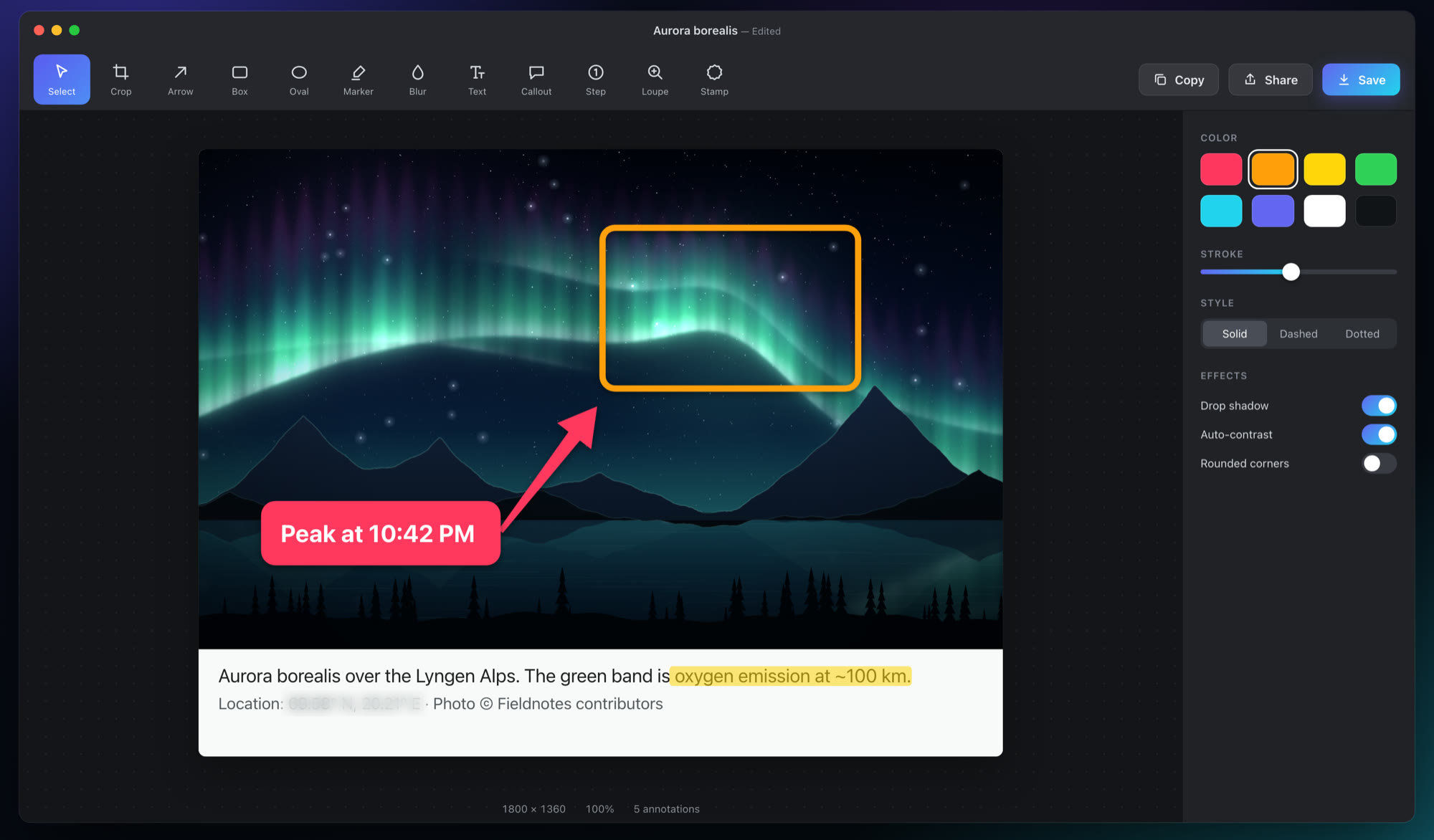
Task: Copy the annotated image
Action: pyautogui.click(x=1179, y=80)
